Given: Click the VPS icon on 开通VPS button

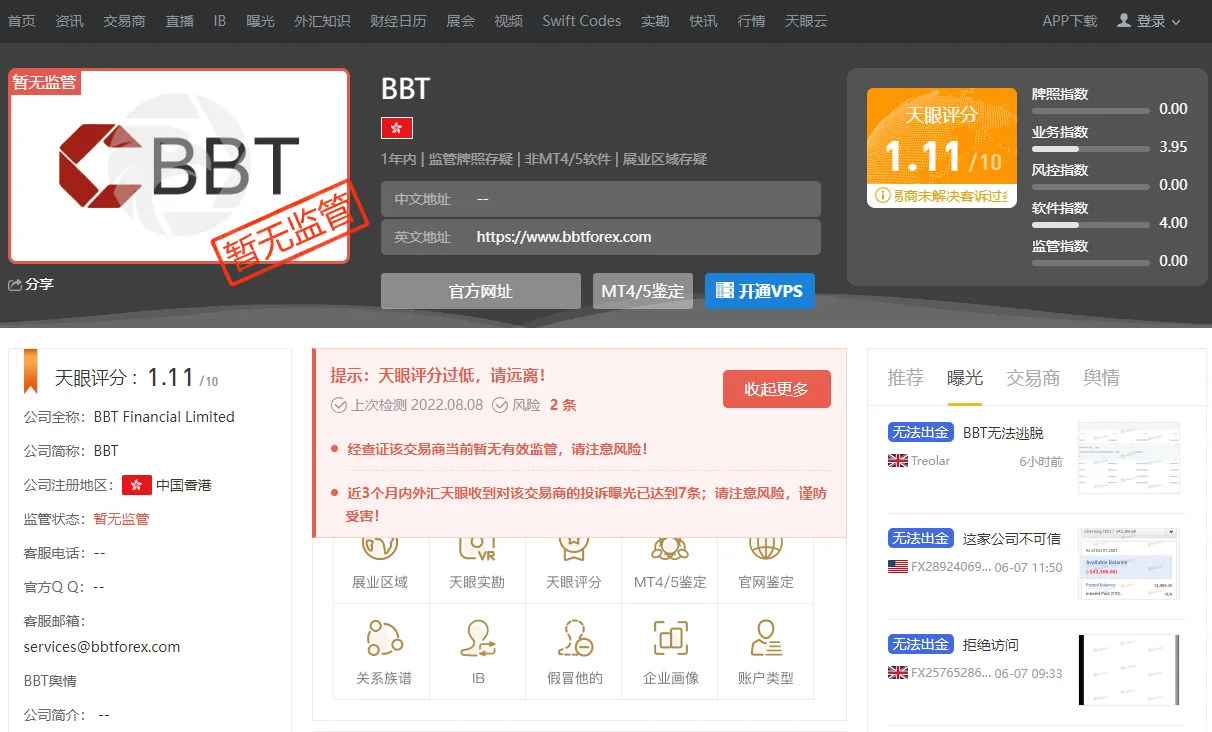Looking at the screenshot, I should [725, 291].
